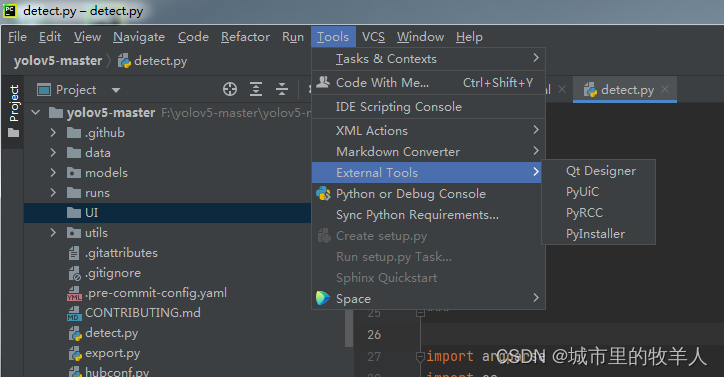Image resolution: width=724 pixels, height=377 pixels.
Task: Toggle the vertical Project tool window button
Action: pos(13,111)
